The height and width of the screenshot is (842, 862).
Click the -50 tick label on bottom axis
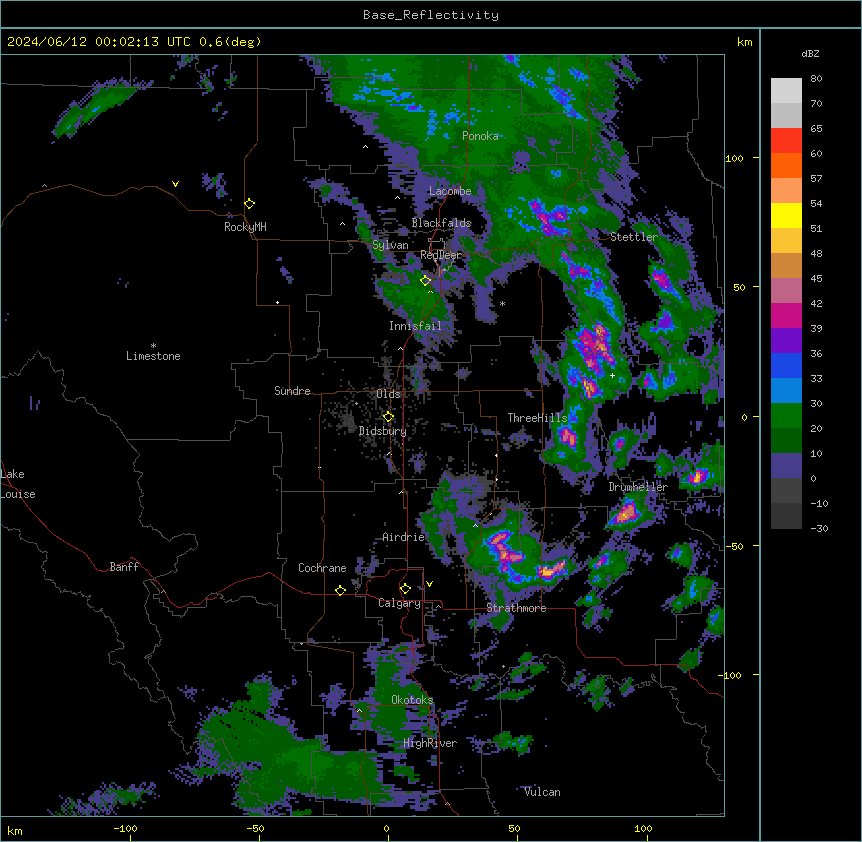tap(255, 828)
